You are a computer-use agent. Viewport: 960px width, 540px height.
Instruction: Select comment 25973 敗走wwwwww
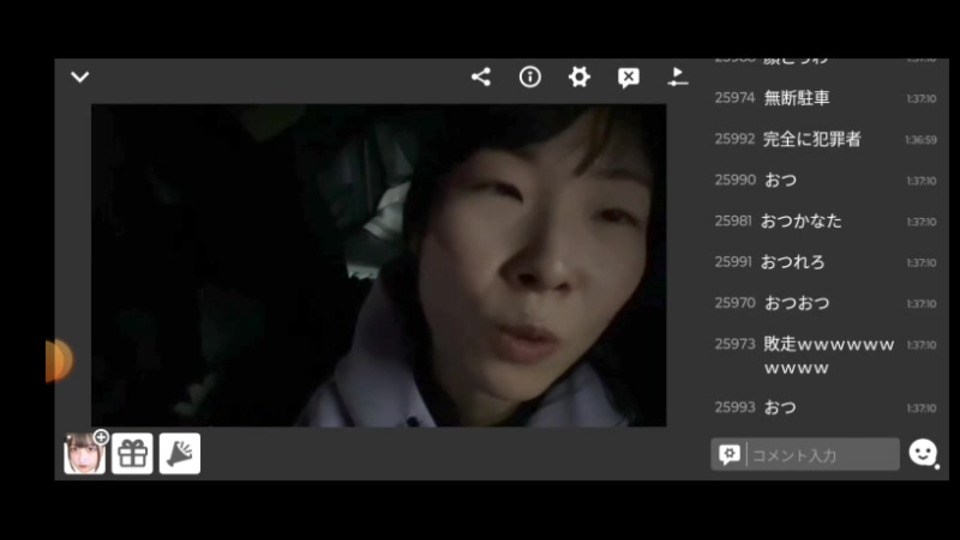click(x=825, y=356)
